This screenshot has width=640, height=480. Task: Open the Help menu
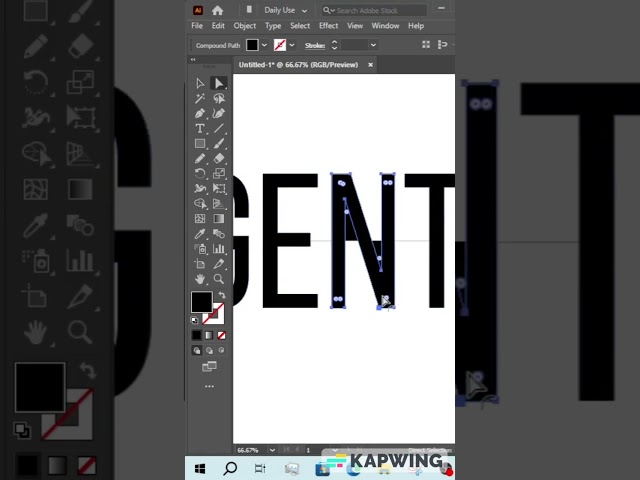(x=416, y=26)
